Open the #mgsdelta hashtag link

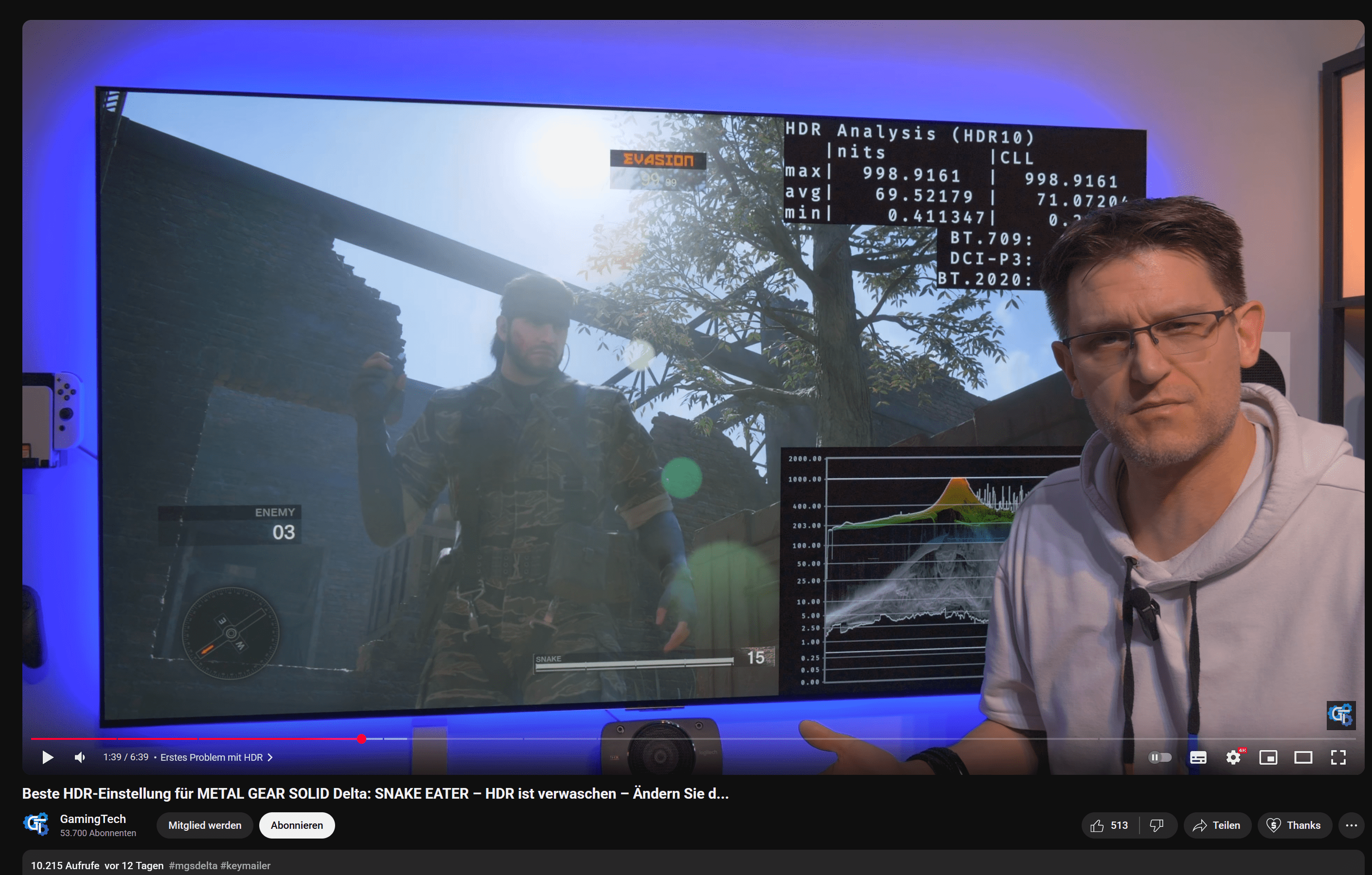(193, 865)
